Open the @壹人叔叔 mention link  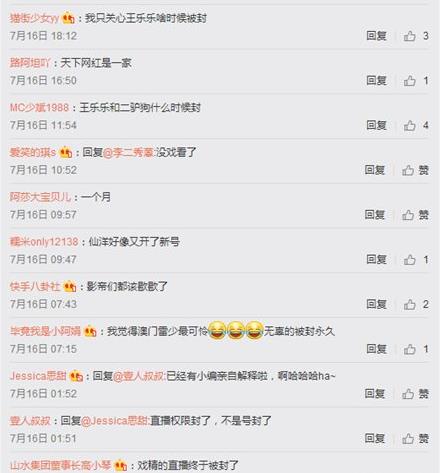[139, 376]
